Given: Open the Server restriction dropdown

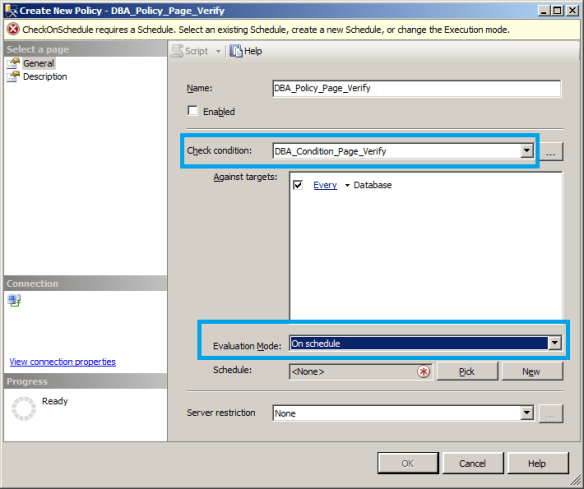Looking at the screenshot, I should (x=527, y=413).
